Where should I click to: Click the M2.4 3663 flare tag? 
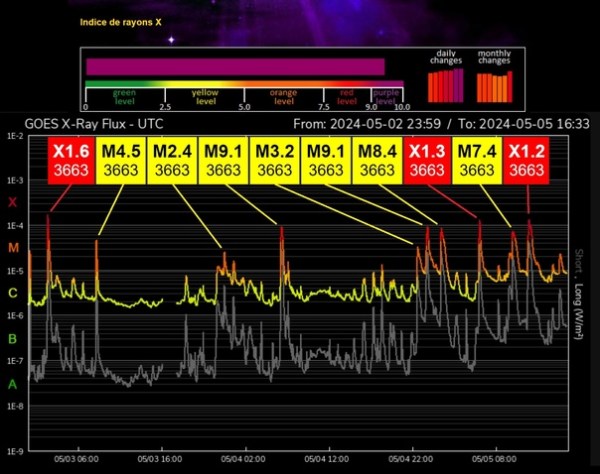[173, 160]
